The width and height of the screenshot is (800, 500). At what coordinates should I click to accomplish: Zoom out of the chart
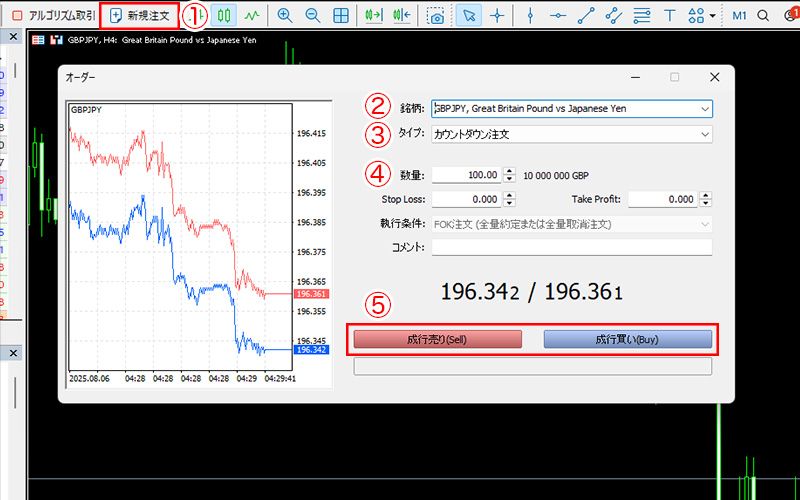coord(312,16)
